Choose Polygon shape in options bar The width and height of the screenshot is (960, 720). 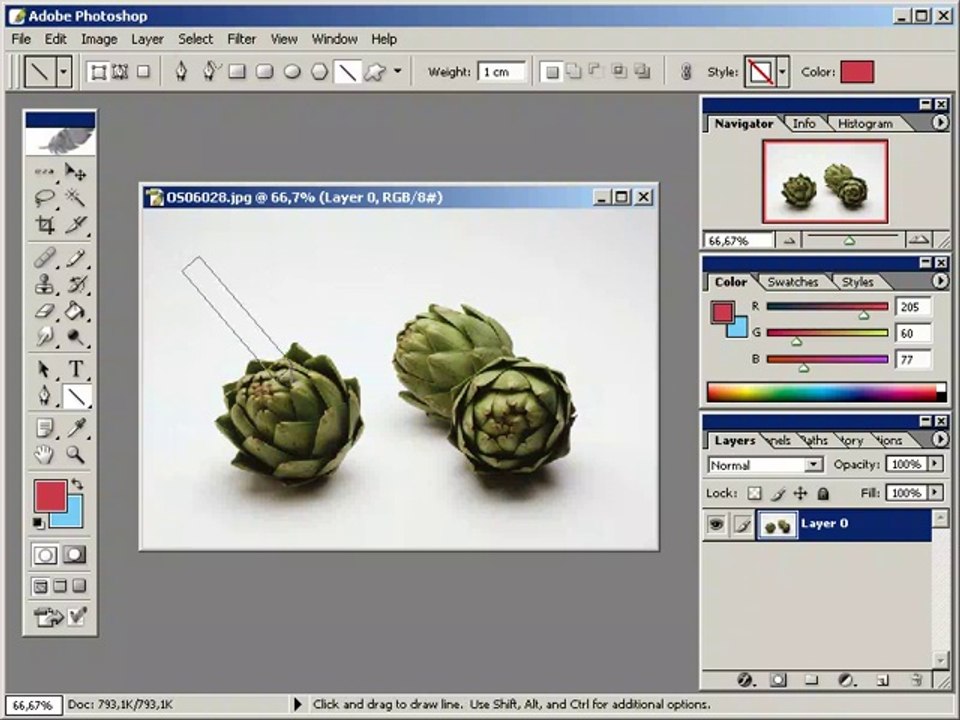pyautogui.click(x=319, y=72)
